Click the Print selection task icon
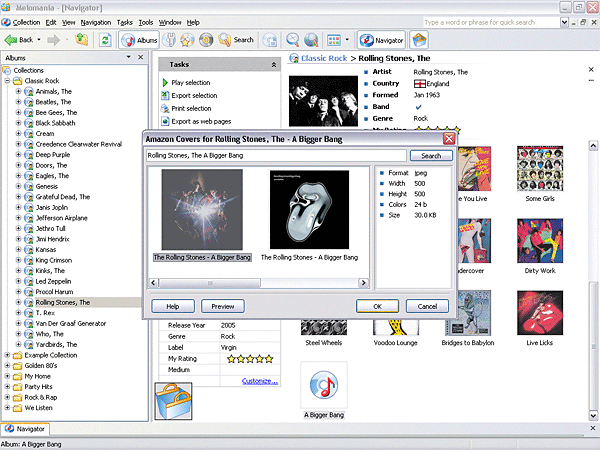 pyautogui.click(x=164, y=108)
